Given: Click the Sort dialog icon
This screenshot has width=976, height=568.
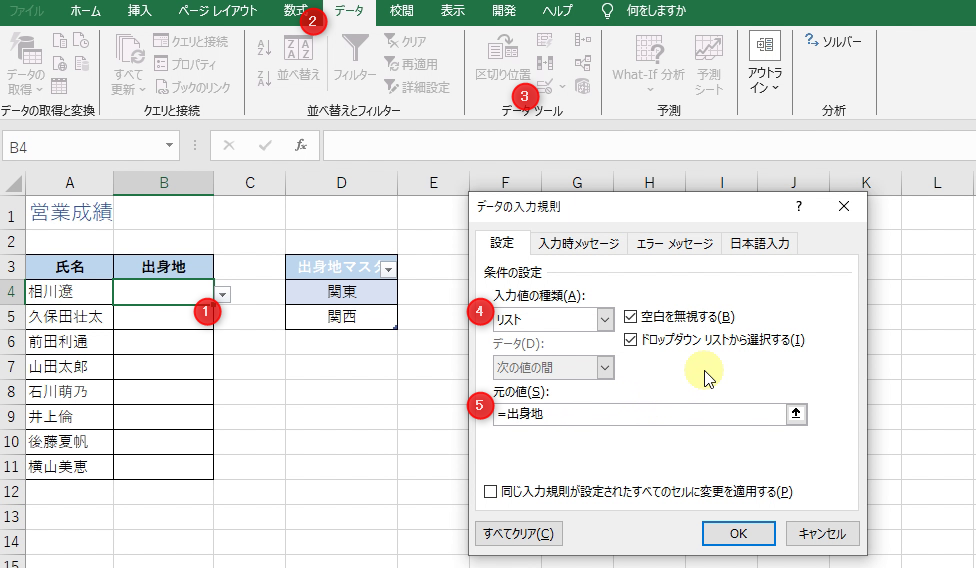Looking at the screenshot, I should tap(298, 49).
